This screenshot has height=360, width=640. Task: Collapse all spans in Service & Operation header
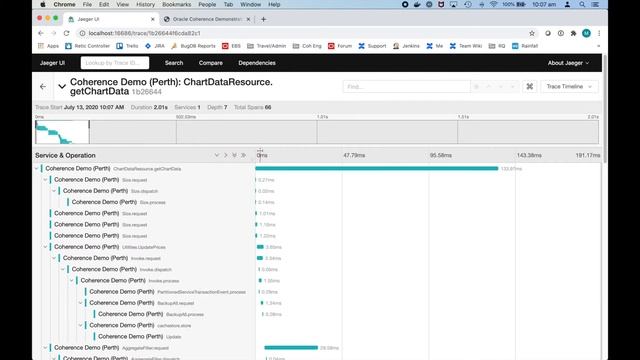[x=243, y=156]
